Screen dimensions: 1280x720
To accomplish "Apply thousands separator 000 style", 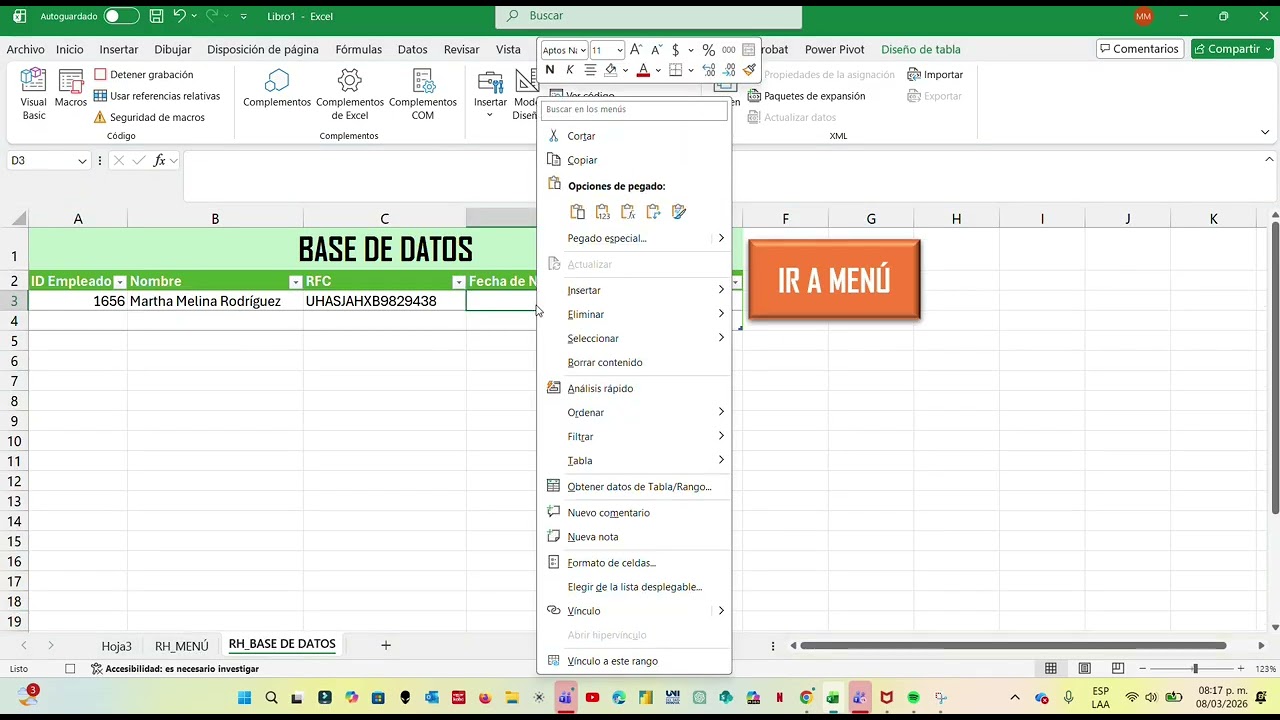I will [x=728, y=50].
